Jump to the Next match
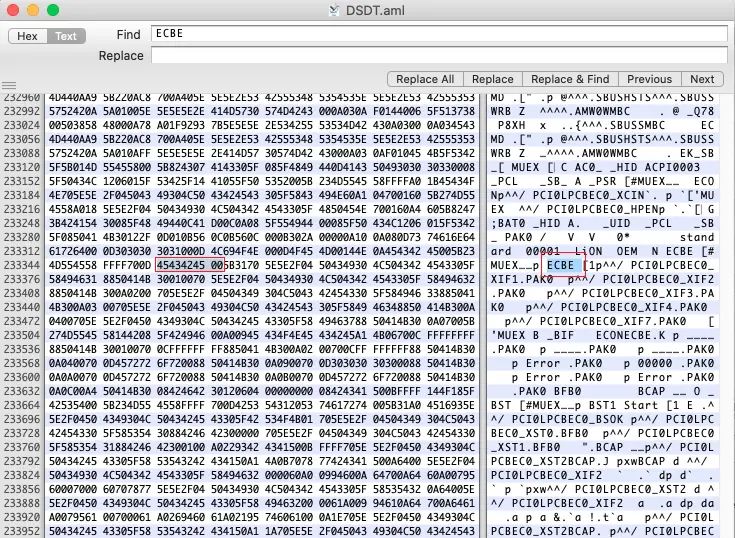Screen dimensions: 735x538 coord(702,79)
